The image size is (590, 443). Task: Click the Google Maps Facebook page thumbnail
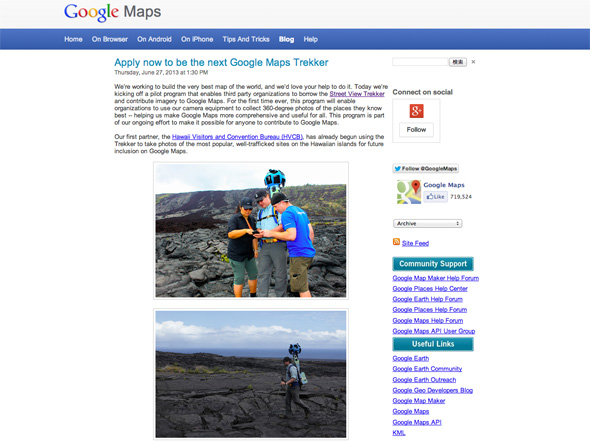tap(409, 192)
